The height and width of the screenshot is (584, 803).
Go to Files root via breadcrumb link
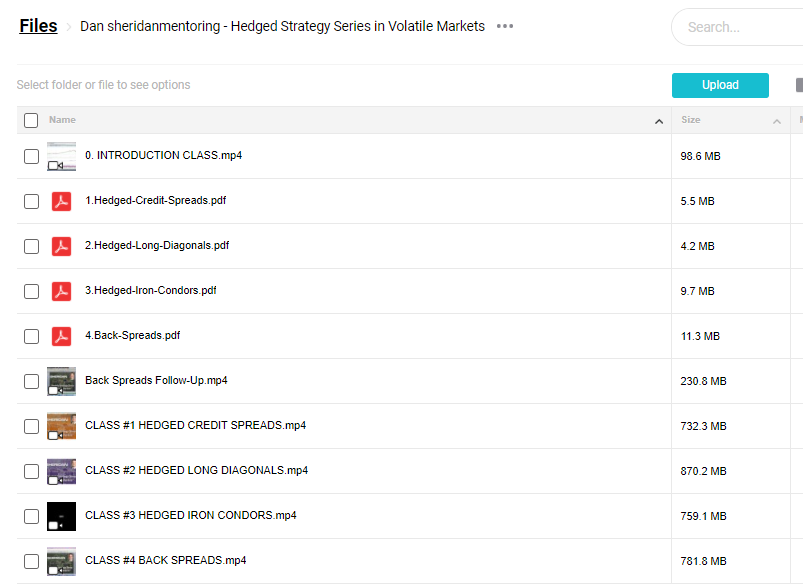click(x=38, y=26)
